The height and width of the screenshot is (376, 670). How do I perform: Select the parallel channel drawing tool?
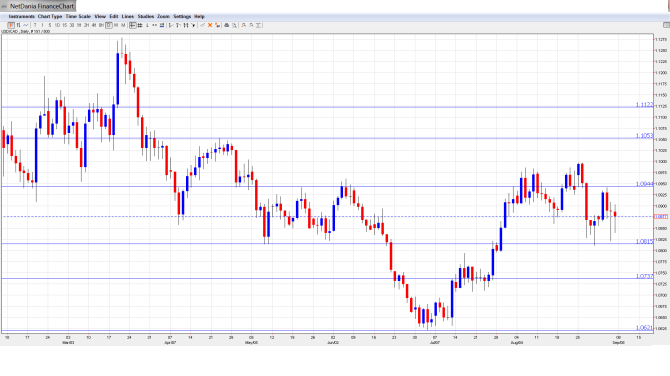tap(185, 25)
